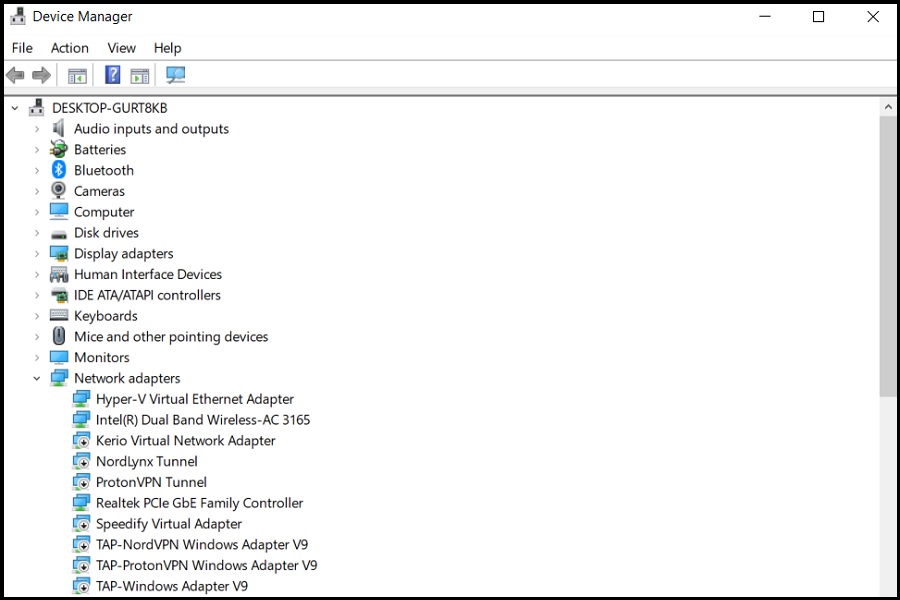The height and width of the screenshot is (600, 900).
Task: Click the Scan for hardware changes icon
Action: (x=175, y=74)
